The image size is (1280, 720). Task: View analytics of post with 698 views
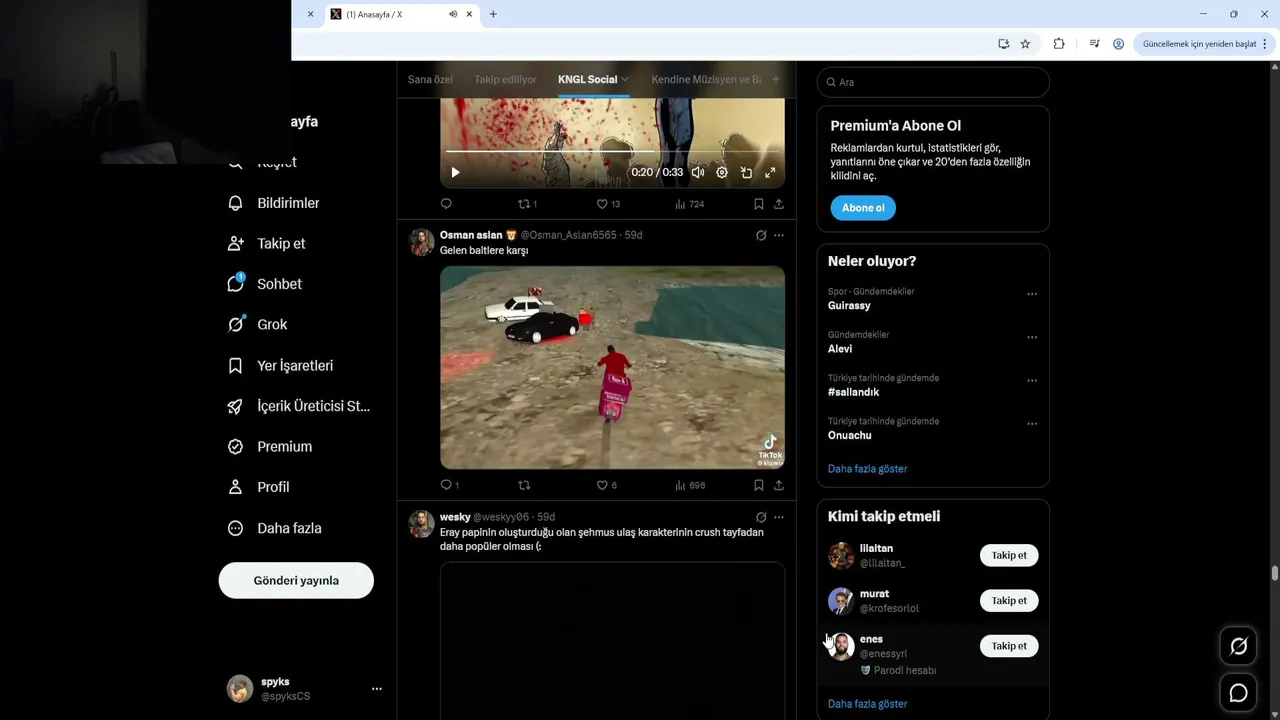tap(690, 485)
